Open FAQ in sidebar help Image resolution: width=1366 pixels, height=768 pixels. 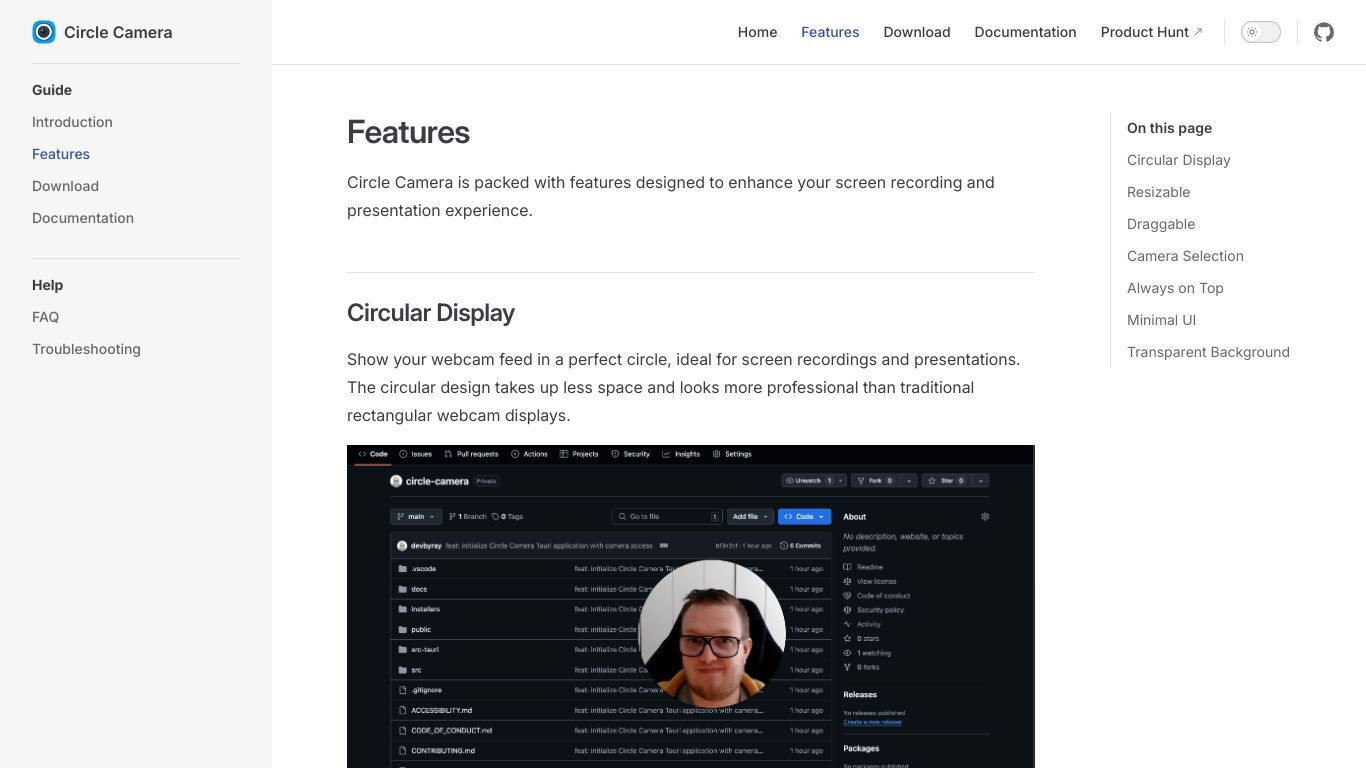click(45, 317)
